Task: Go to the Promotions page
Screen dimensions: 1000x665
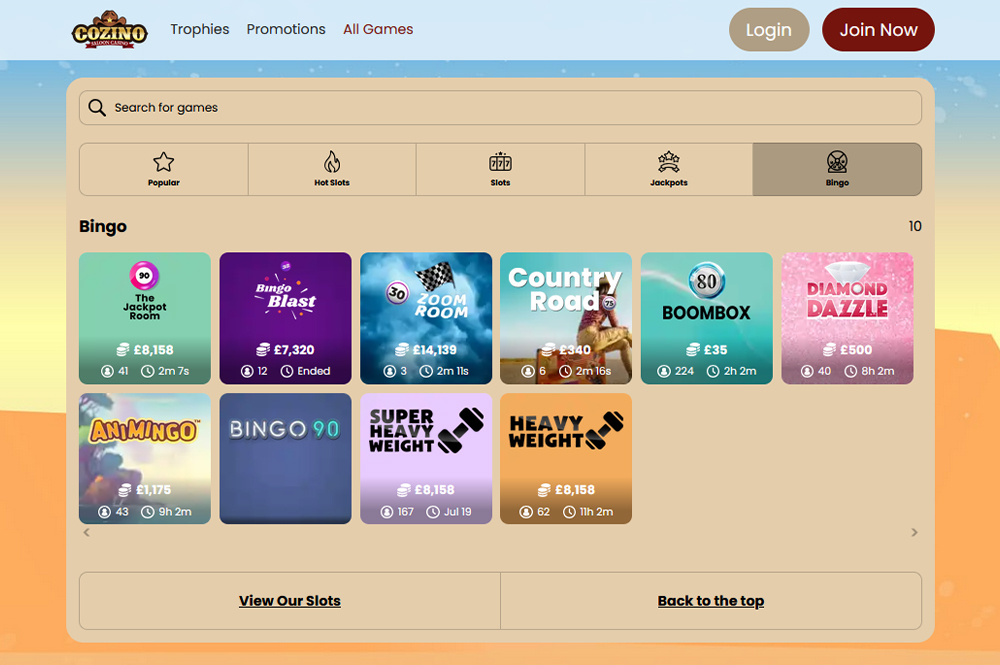Action: pos(286,29)
